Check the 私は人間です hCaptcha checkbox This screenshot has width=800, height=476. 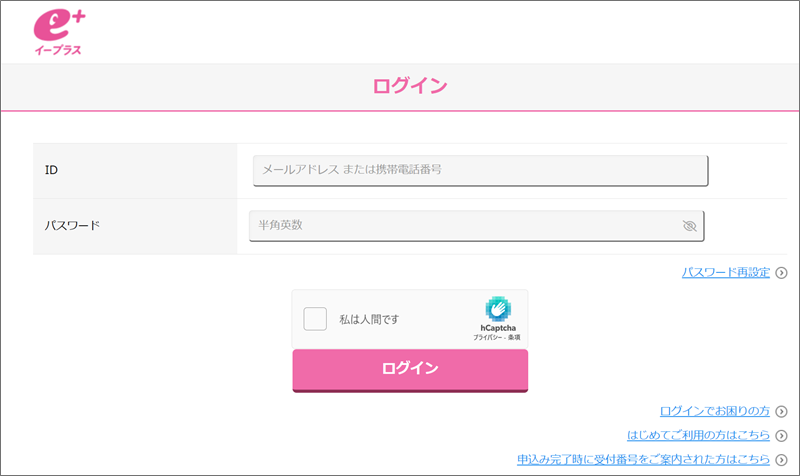coord(315,319)
